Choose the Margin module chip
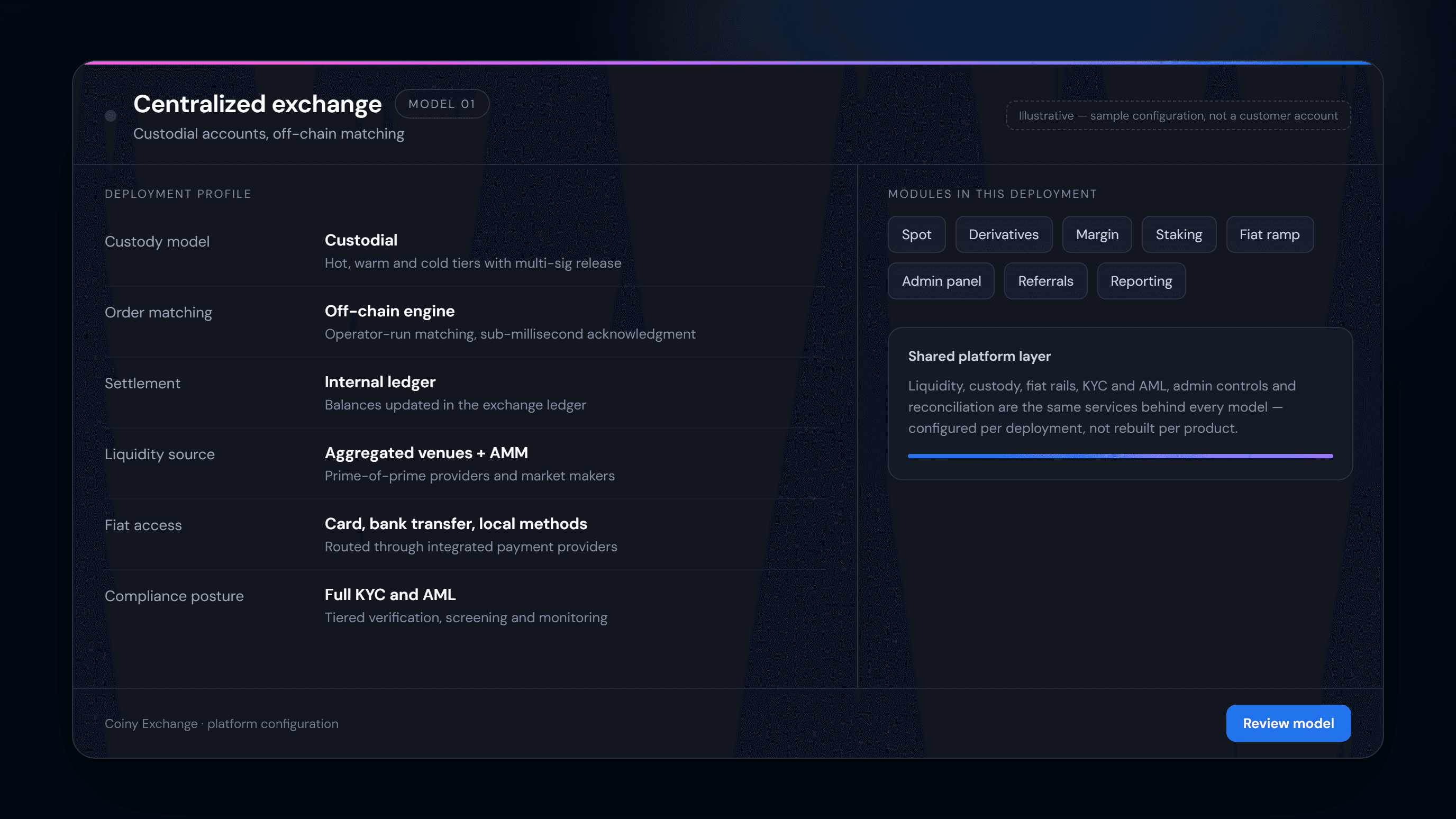1456x819 pixels. tap(1097, 234)
